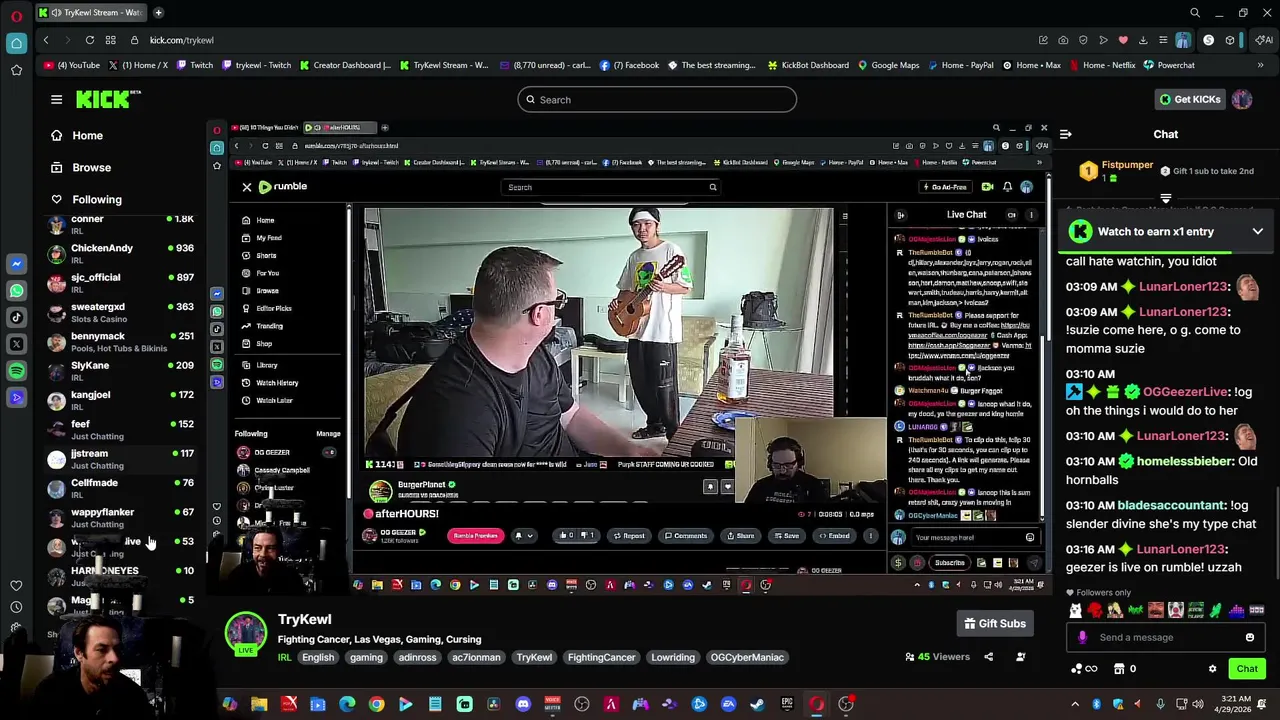Click the IRL category link

[284, 657]
